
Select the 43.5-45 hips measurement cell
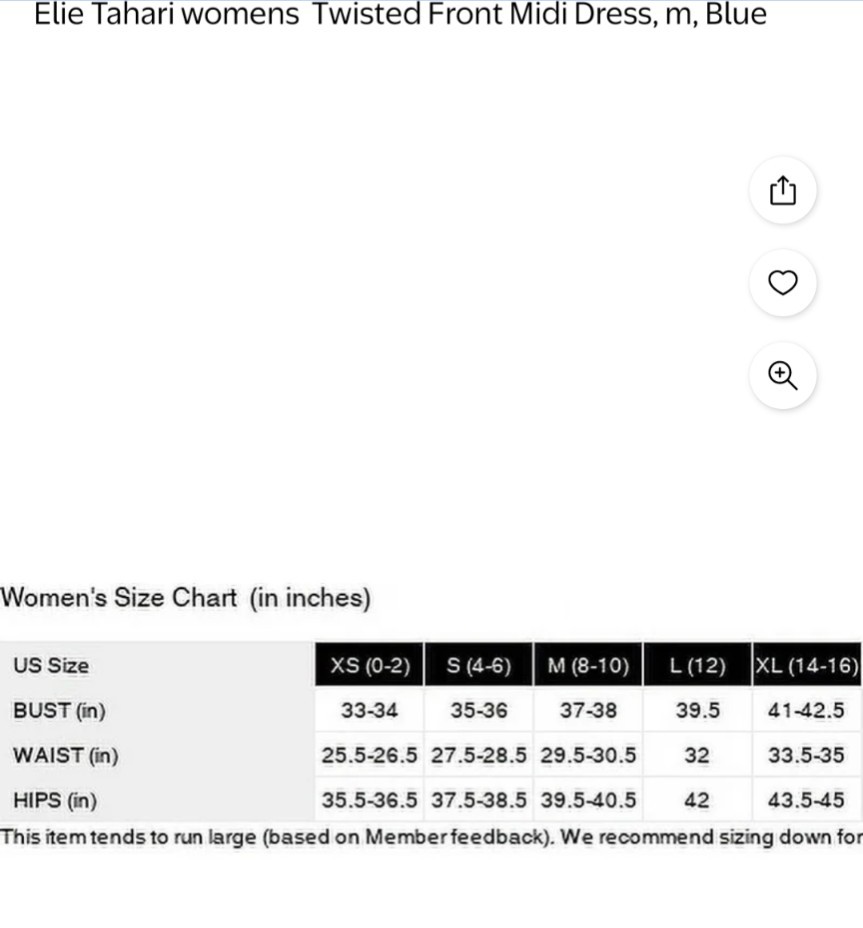[807, 800]
